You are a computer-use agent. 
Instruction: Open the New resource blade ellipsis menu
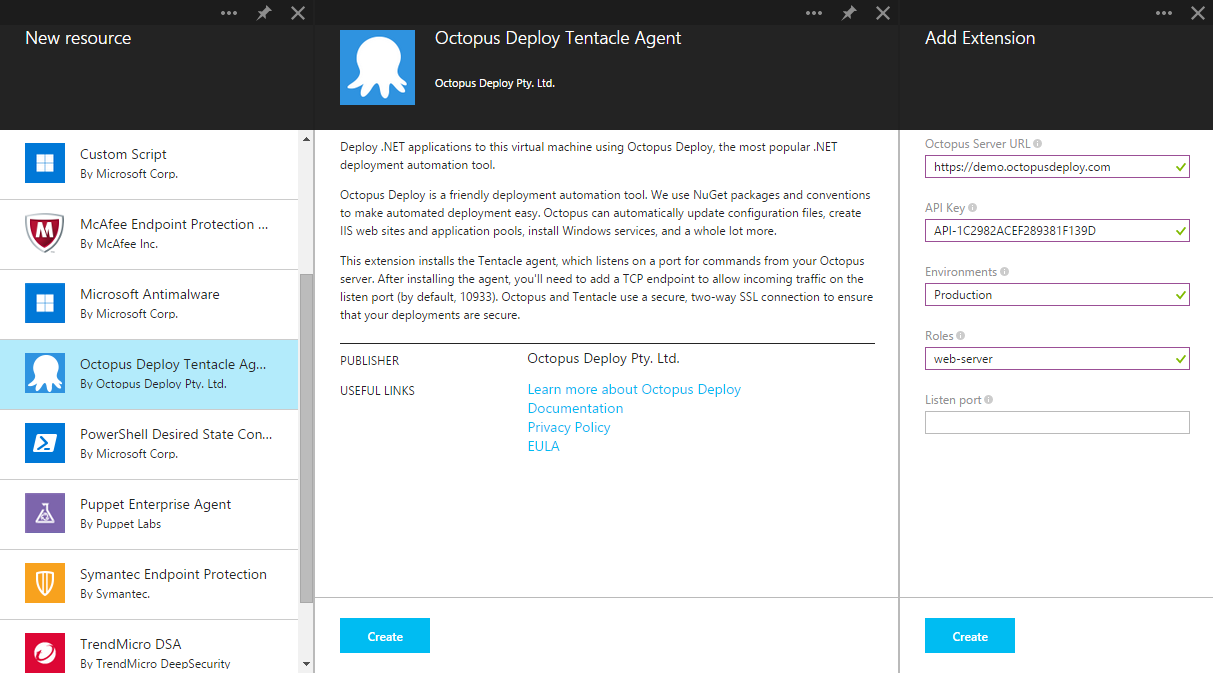click(x=228, y=13)
